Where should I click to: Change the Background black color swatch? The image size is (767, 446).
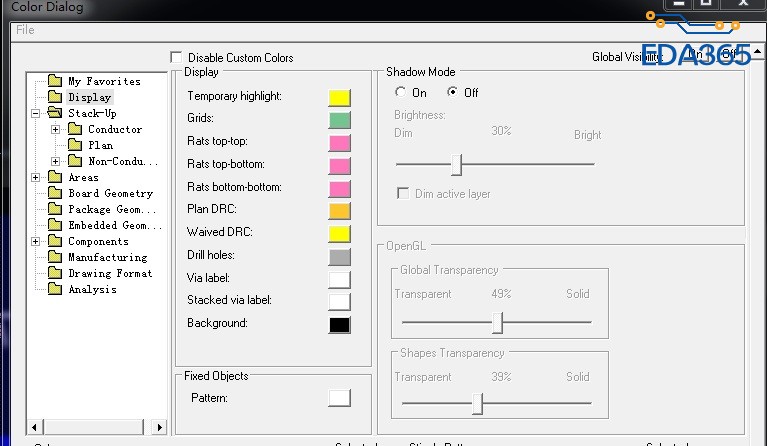(339, 324)
